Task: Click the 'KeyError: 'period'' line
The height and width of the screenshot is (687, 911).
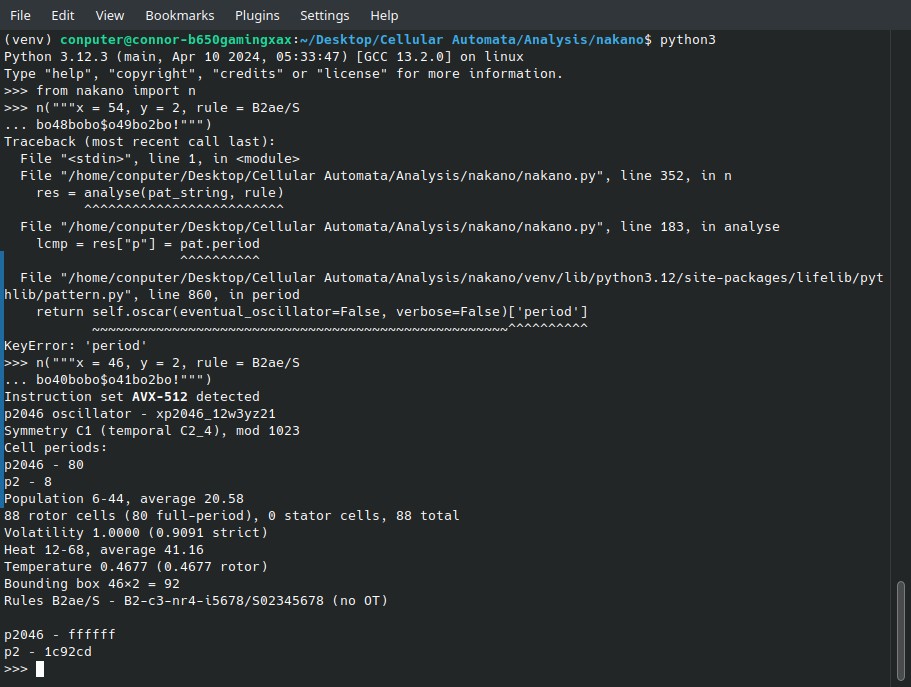Action: [x=76, y=346]
